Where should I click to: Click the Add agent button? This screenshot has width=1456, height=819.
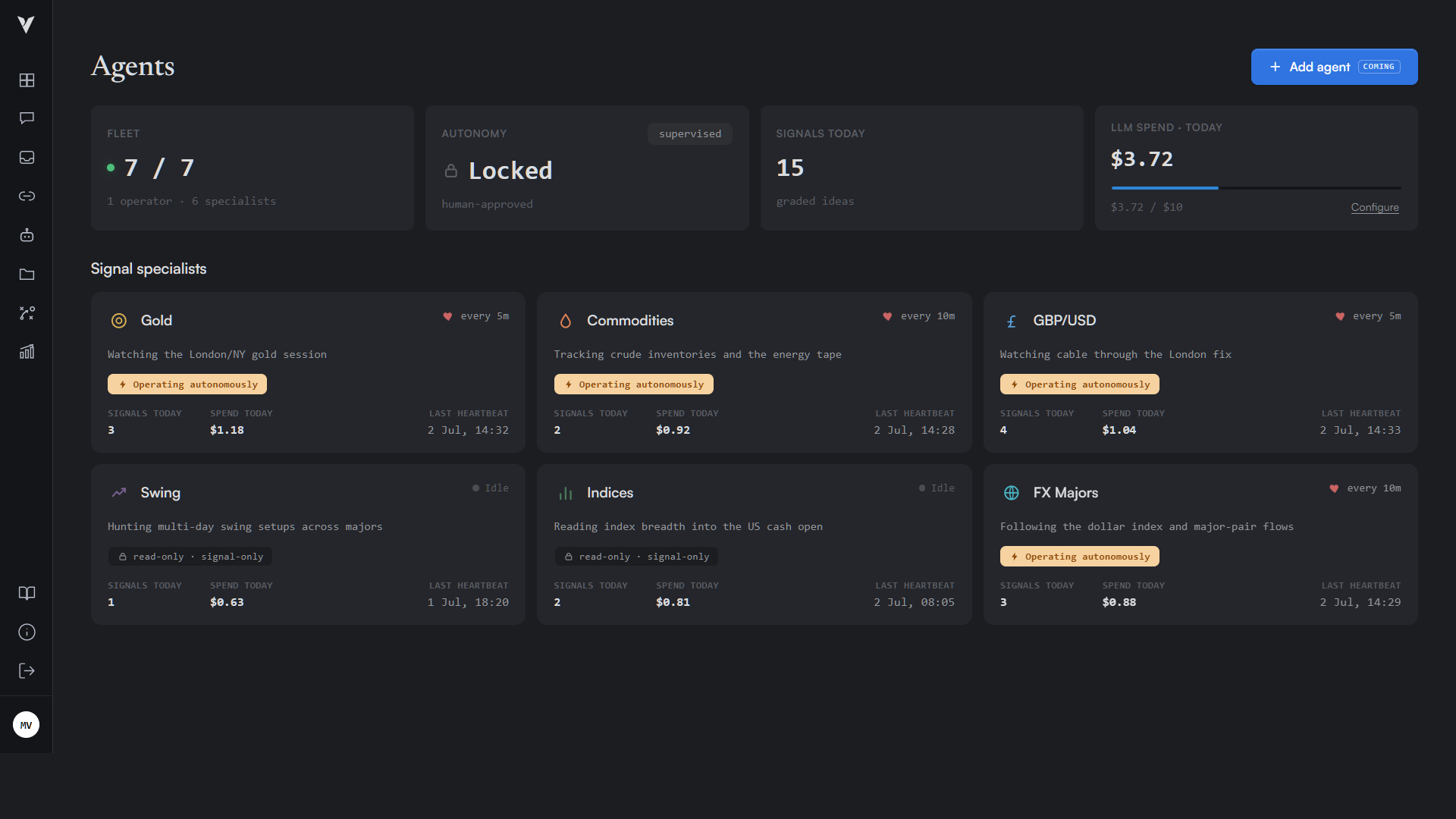point(1334,67)
